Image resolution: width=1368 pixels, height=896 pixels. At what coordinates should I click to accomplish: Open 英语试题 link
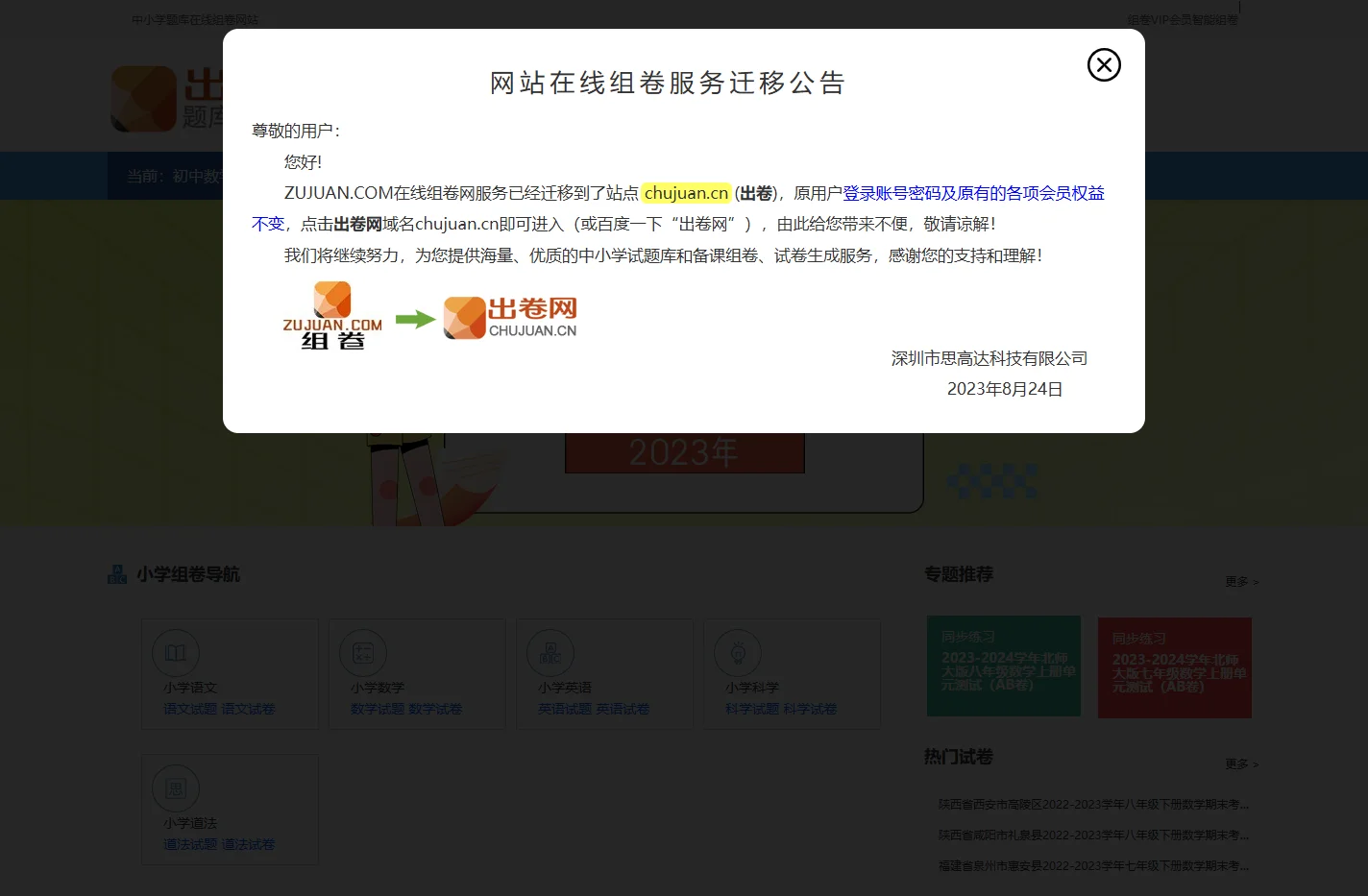(565, 709)
